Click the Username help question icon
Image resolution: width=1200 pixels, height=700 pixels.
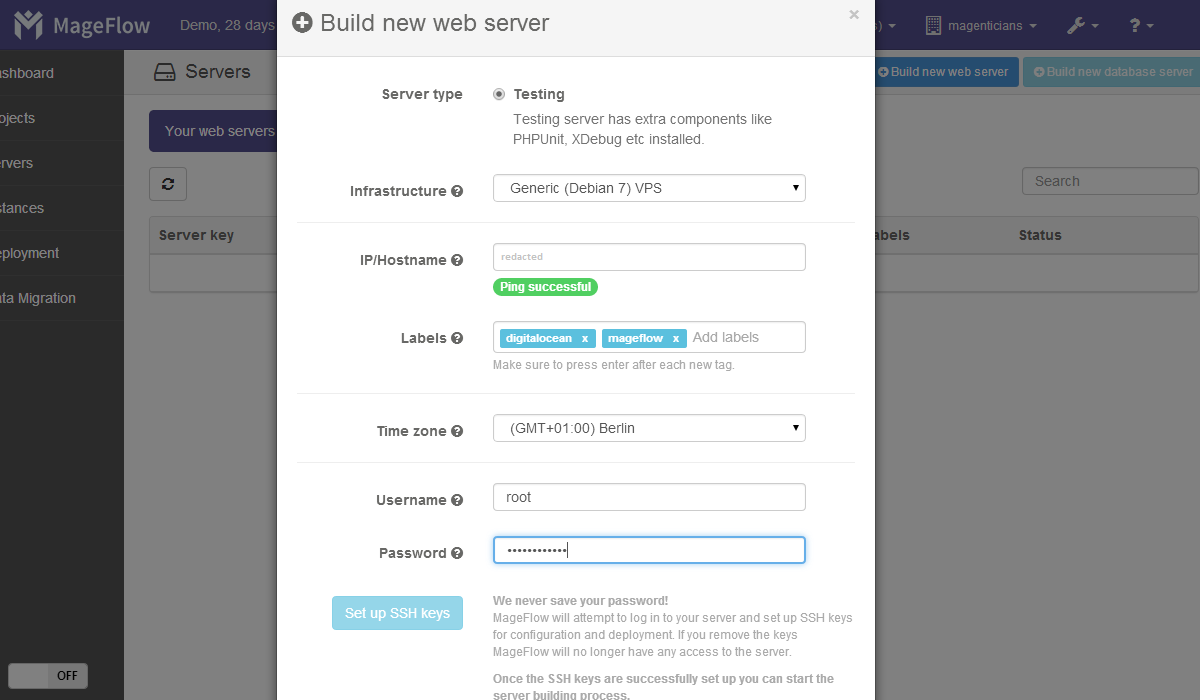pos(457,500)
